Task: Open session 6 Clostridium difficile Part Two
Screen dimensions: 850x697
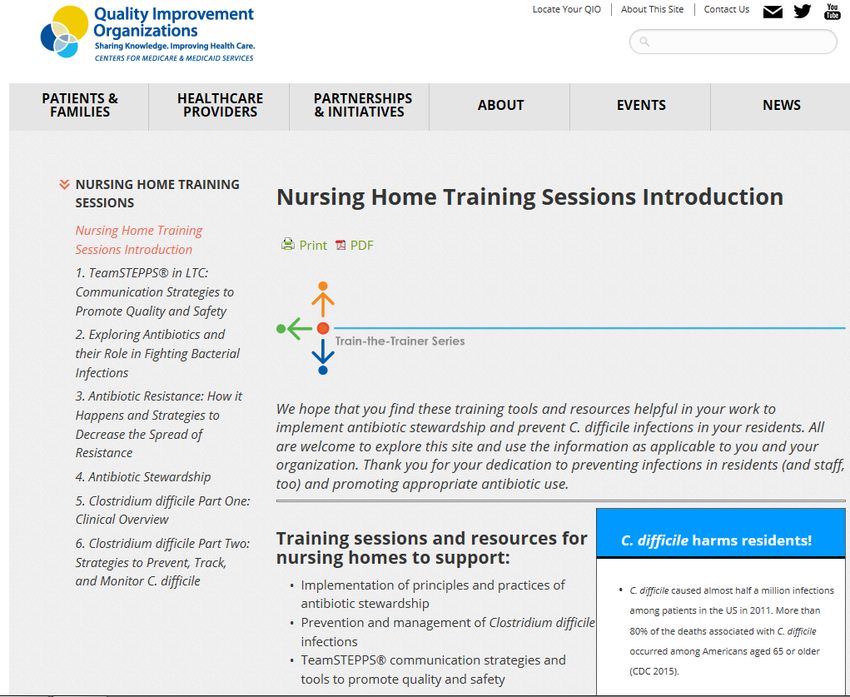Action: coord(163,562)
